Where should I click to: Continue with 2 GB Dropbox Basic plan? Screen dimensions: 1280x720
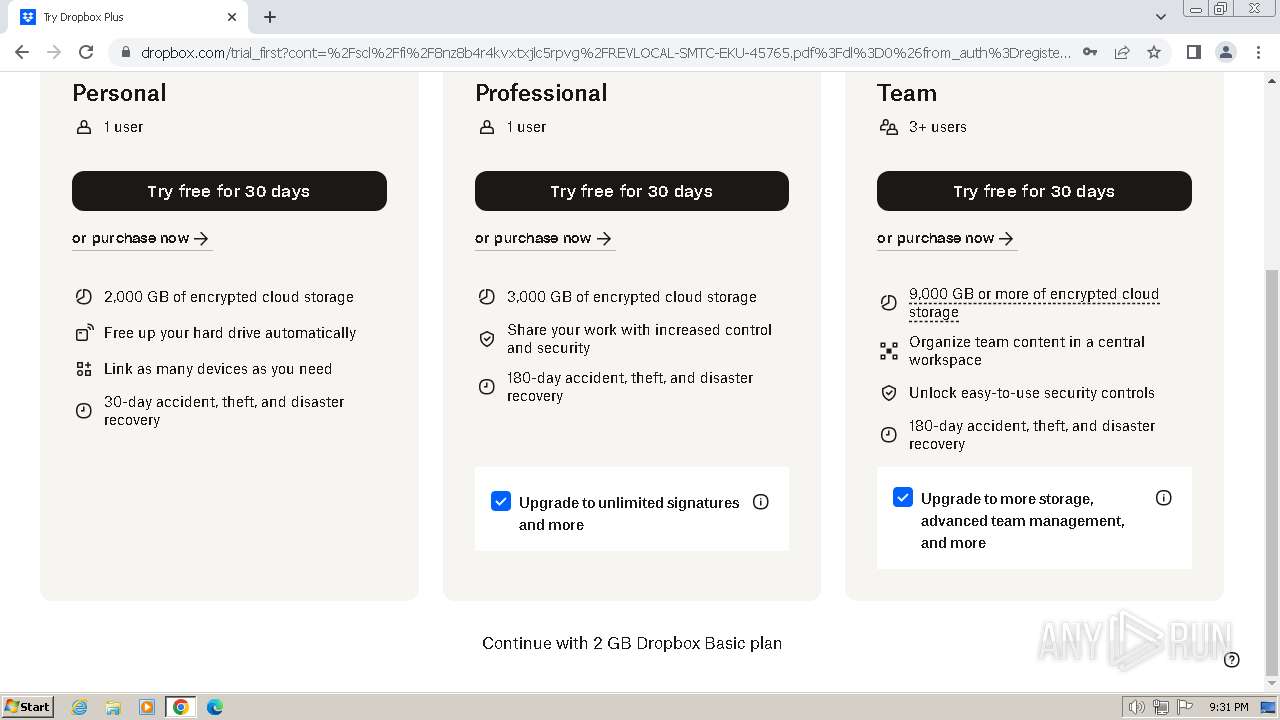[632, 643]
